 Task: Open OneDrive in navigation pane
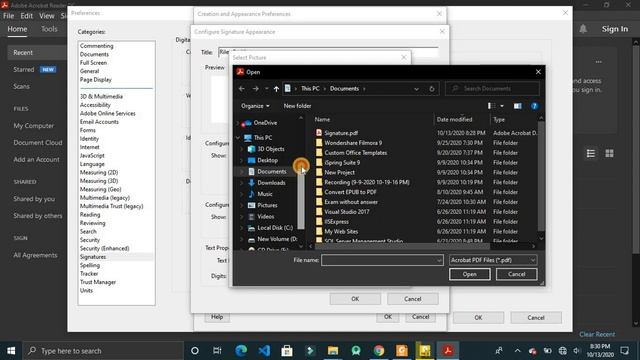pyautogui.click(x=265, y=123)
